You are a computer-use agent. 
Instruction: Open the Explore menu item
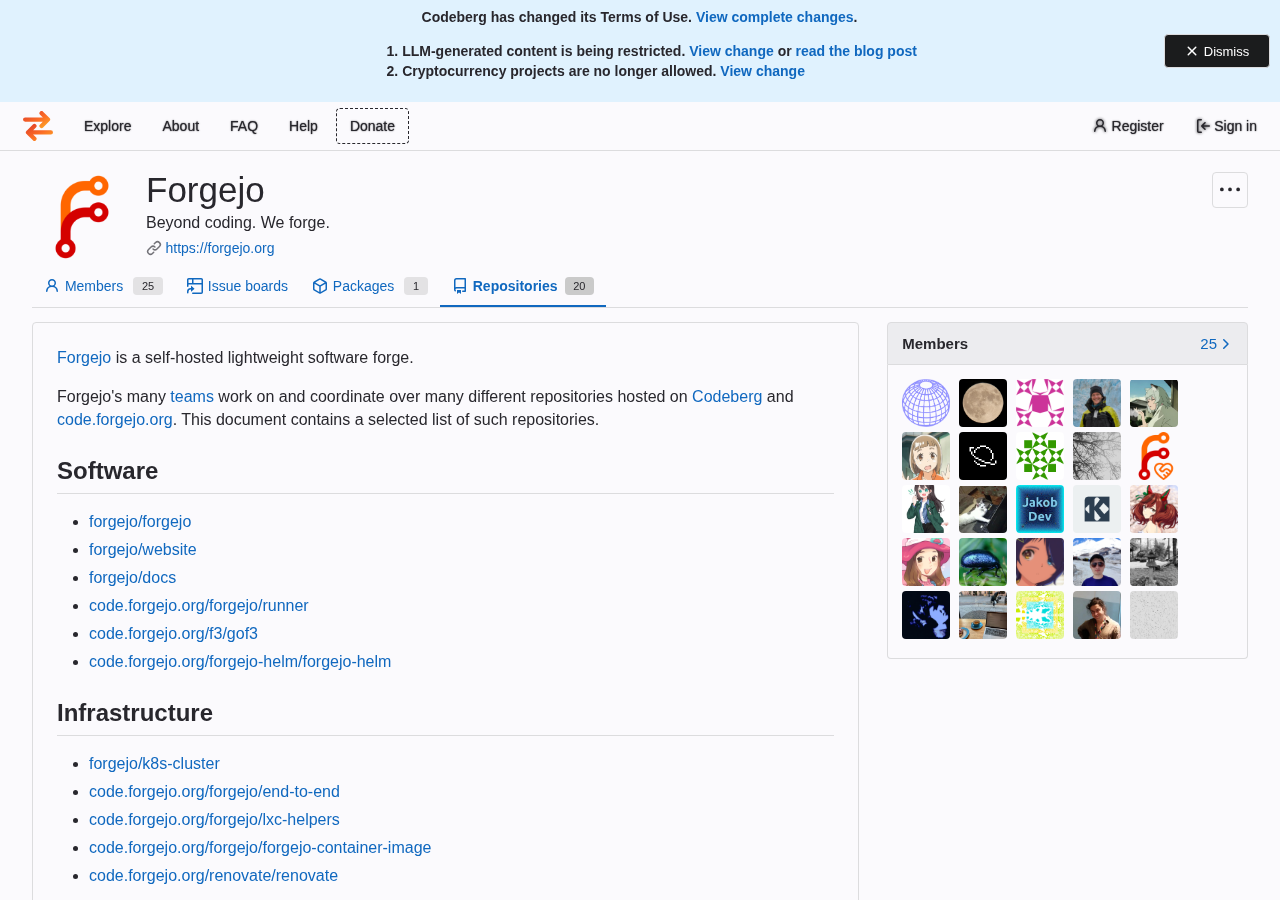coord(107,126)
